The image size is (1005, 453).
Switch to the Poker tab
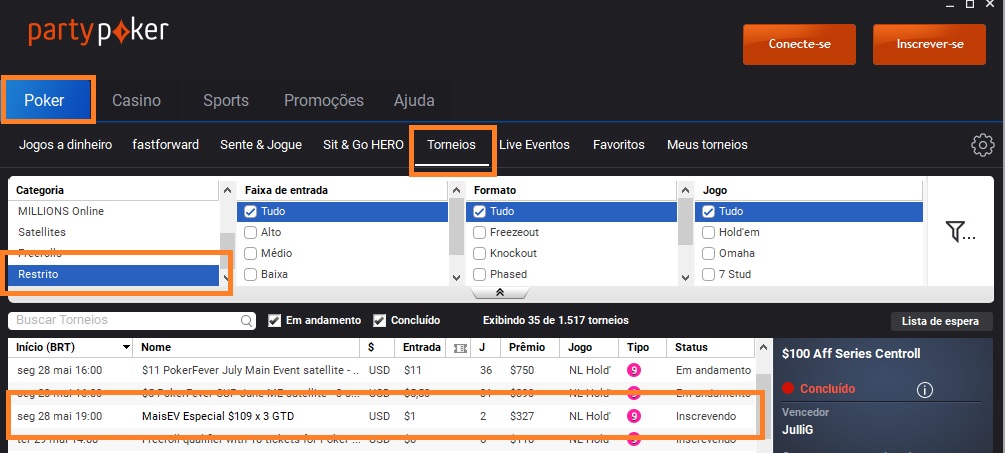tap(49, 100)
